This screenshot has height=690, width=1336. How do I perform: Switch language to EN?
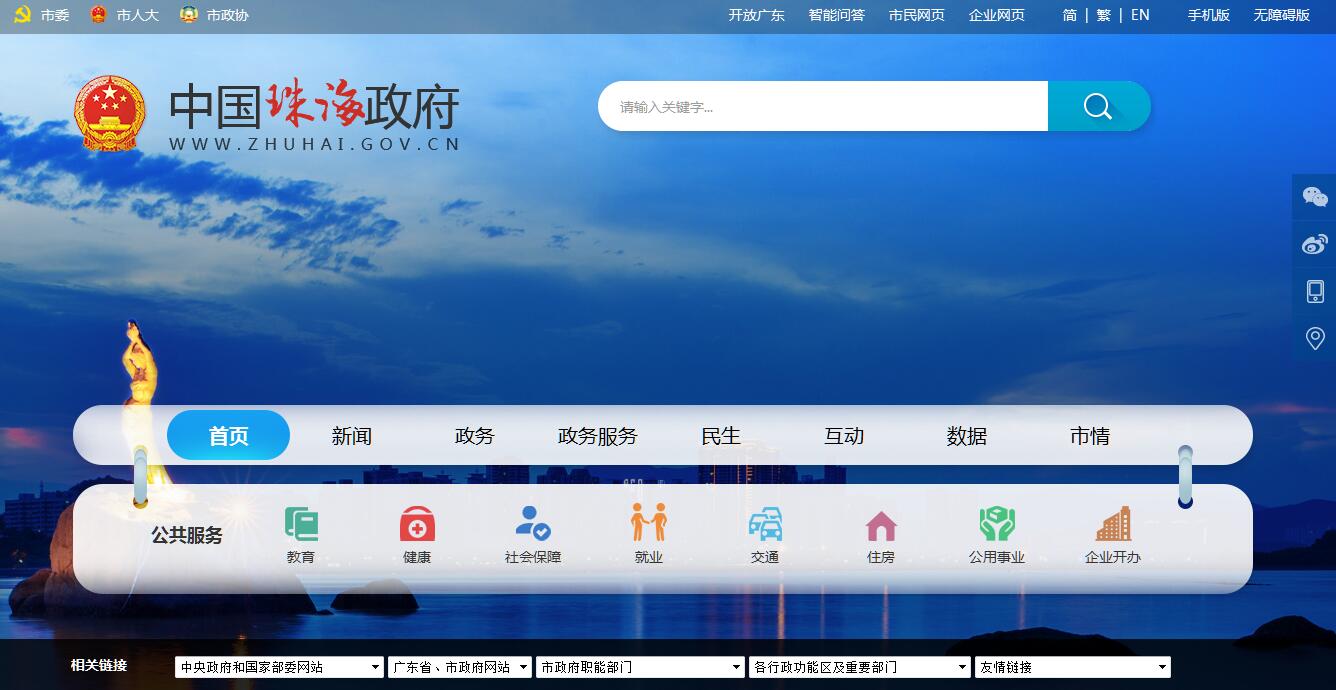click(1140, 15)
